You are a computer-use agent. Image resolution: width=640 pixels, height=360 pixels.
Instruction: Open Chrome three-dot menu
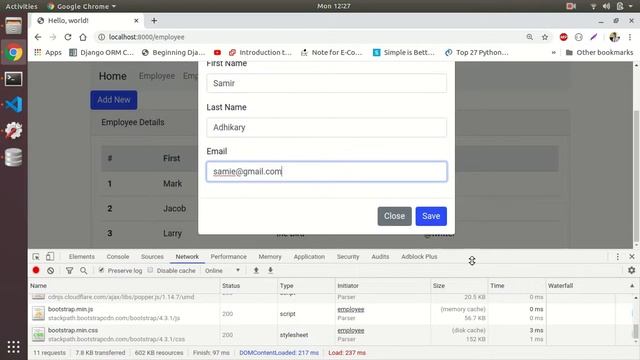click(x=630, y=37)
